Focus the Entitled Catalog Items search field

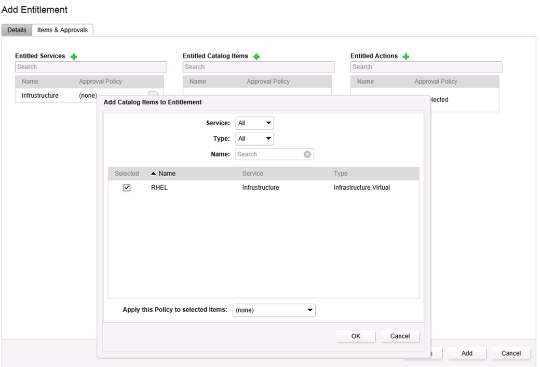pos(259,67)
